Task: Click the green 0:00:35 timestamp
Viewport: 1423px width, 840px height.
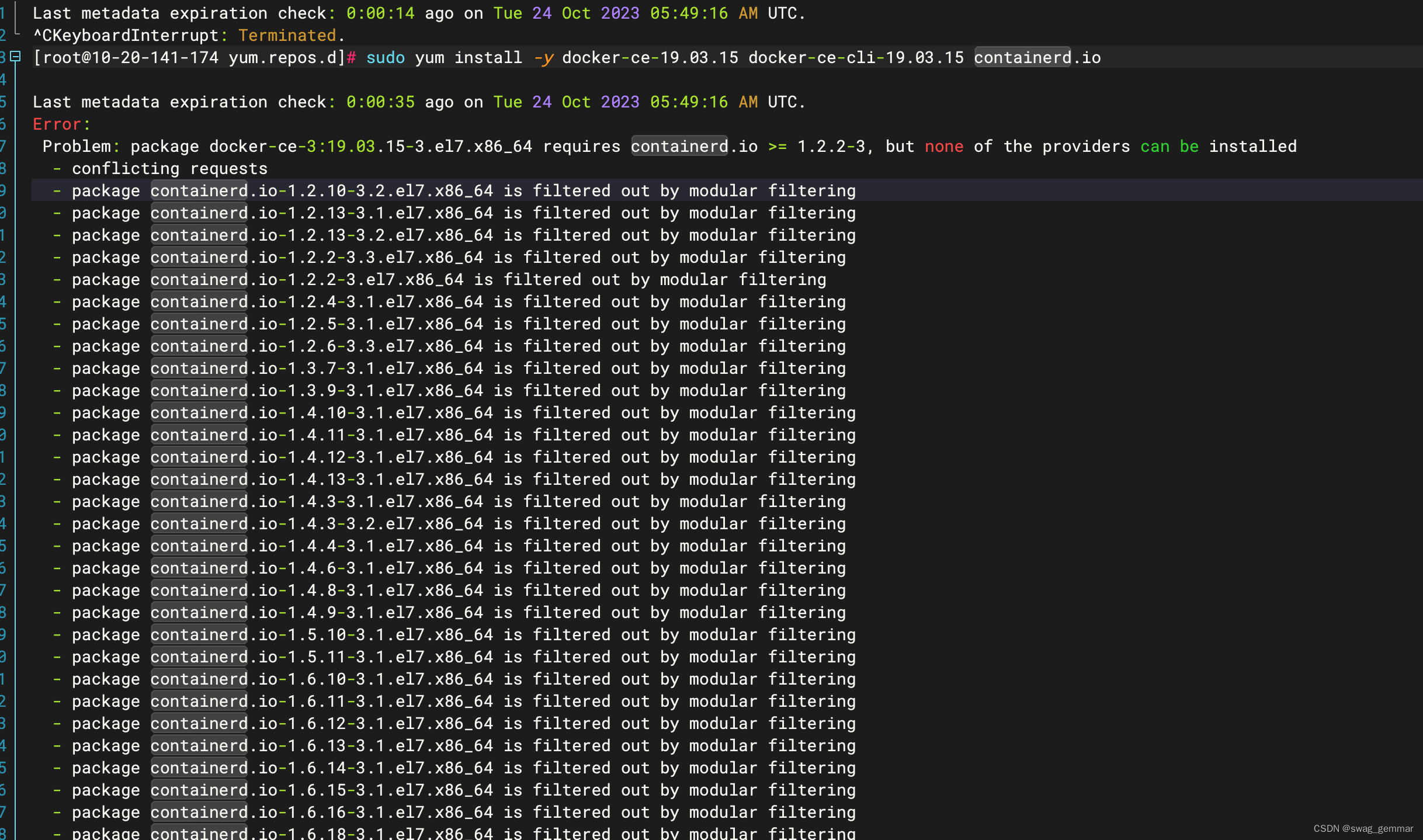Action: coord(380,102)
